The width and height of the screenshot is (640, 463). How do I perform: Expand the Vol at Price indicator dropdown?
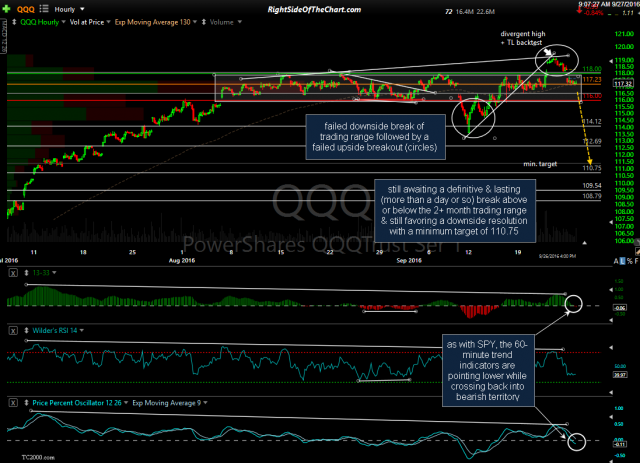click(x=108, y=22)
